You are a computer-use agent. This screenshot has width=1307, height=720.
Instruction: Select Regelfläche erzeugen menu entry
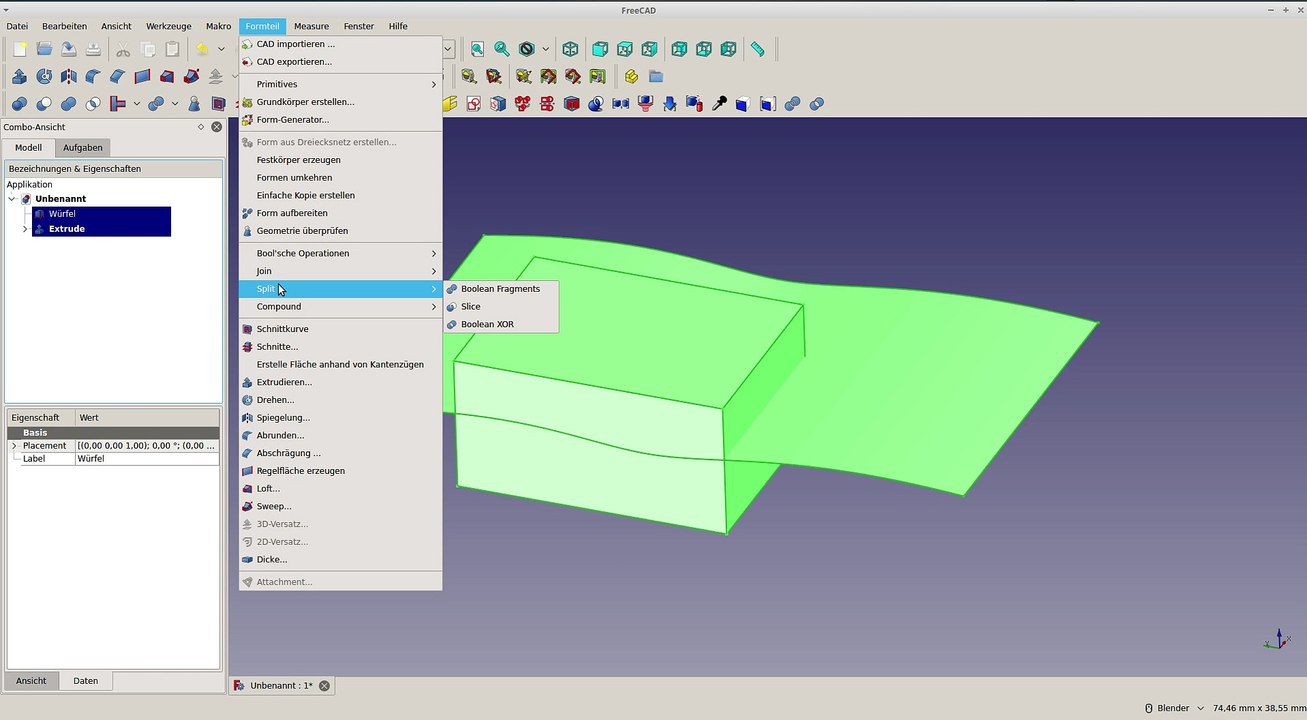click(x=340, y=471)
